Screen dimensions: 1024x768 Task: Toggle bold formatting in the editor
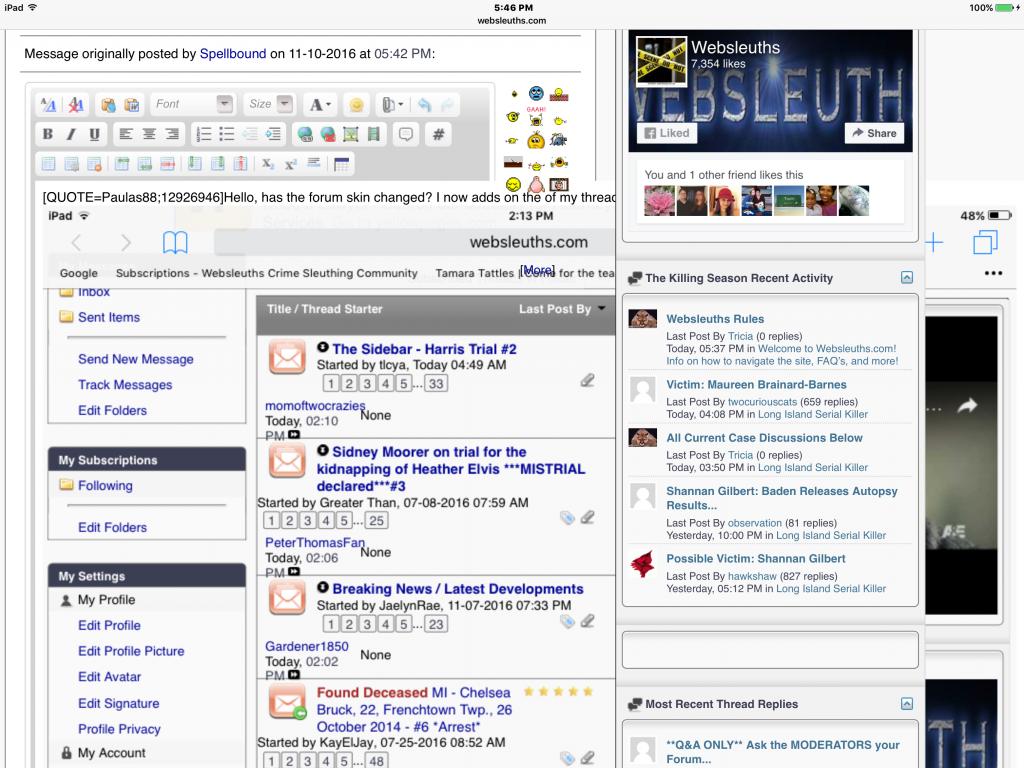point(47,134)
